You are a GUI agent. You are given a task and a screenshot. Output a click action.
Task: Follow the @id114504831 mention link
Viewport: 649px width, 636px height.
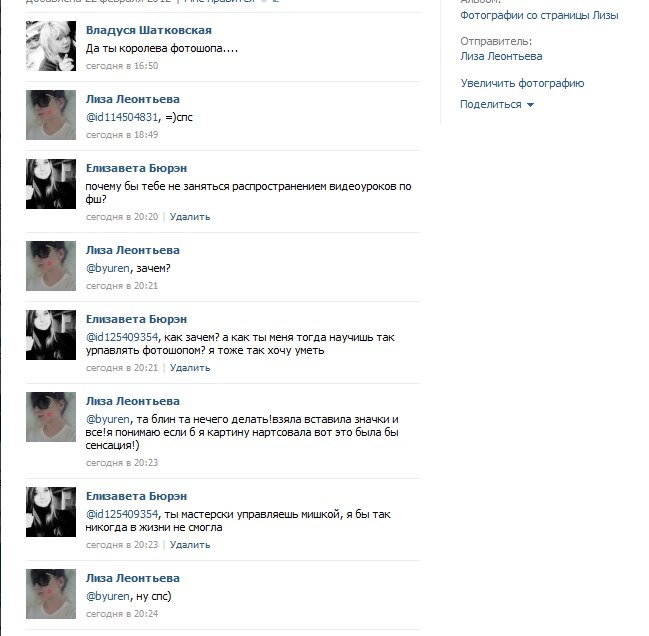coord(122,117)
